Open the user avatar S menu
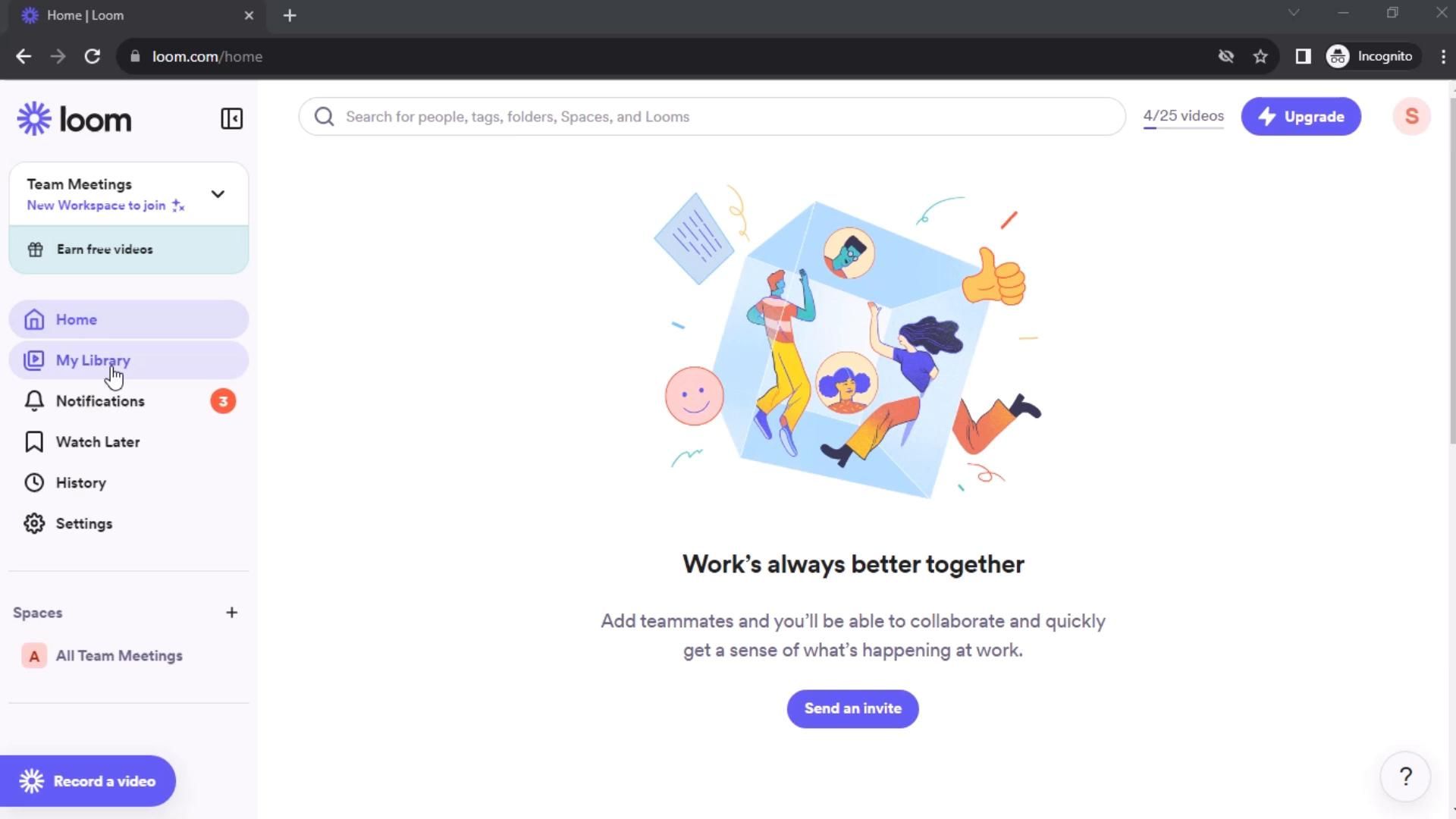Image resolution: width=1456 pixels, height=819 pixels. pos(1411,116)
